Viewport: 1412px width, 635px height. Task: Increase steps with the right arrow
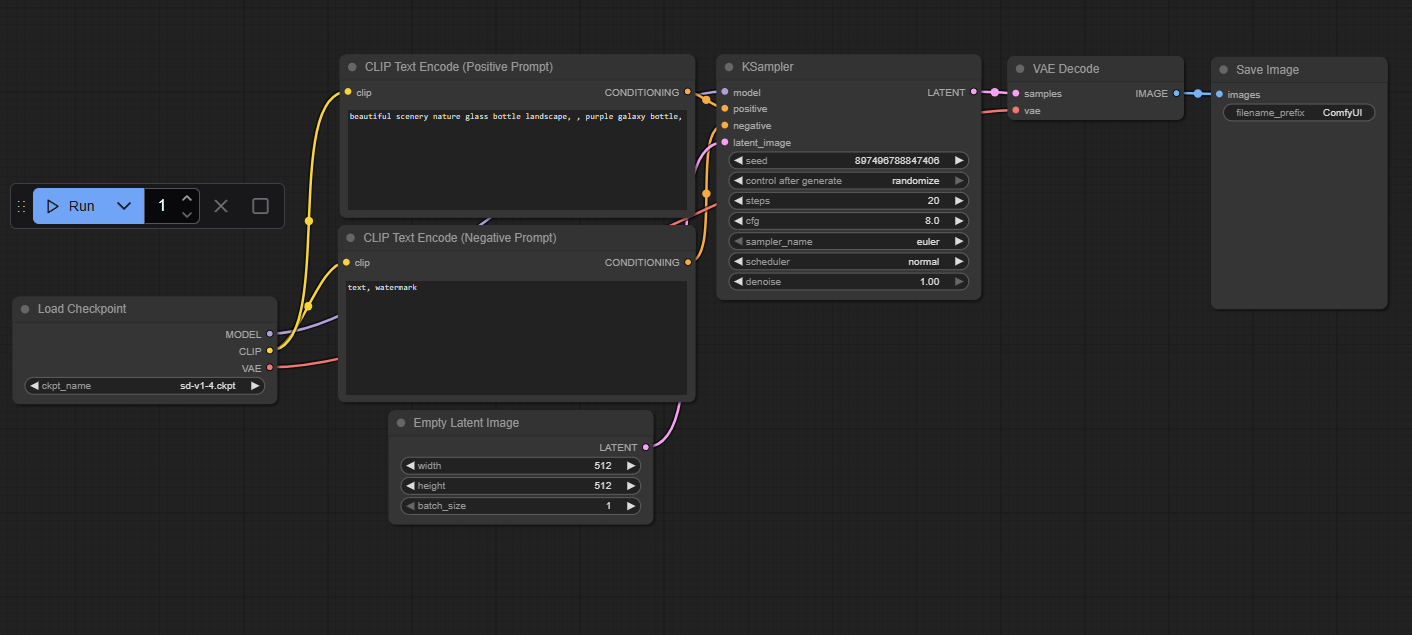pos(959,201)
